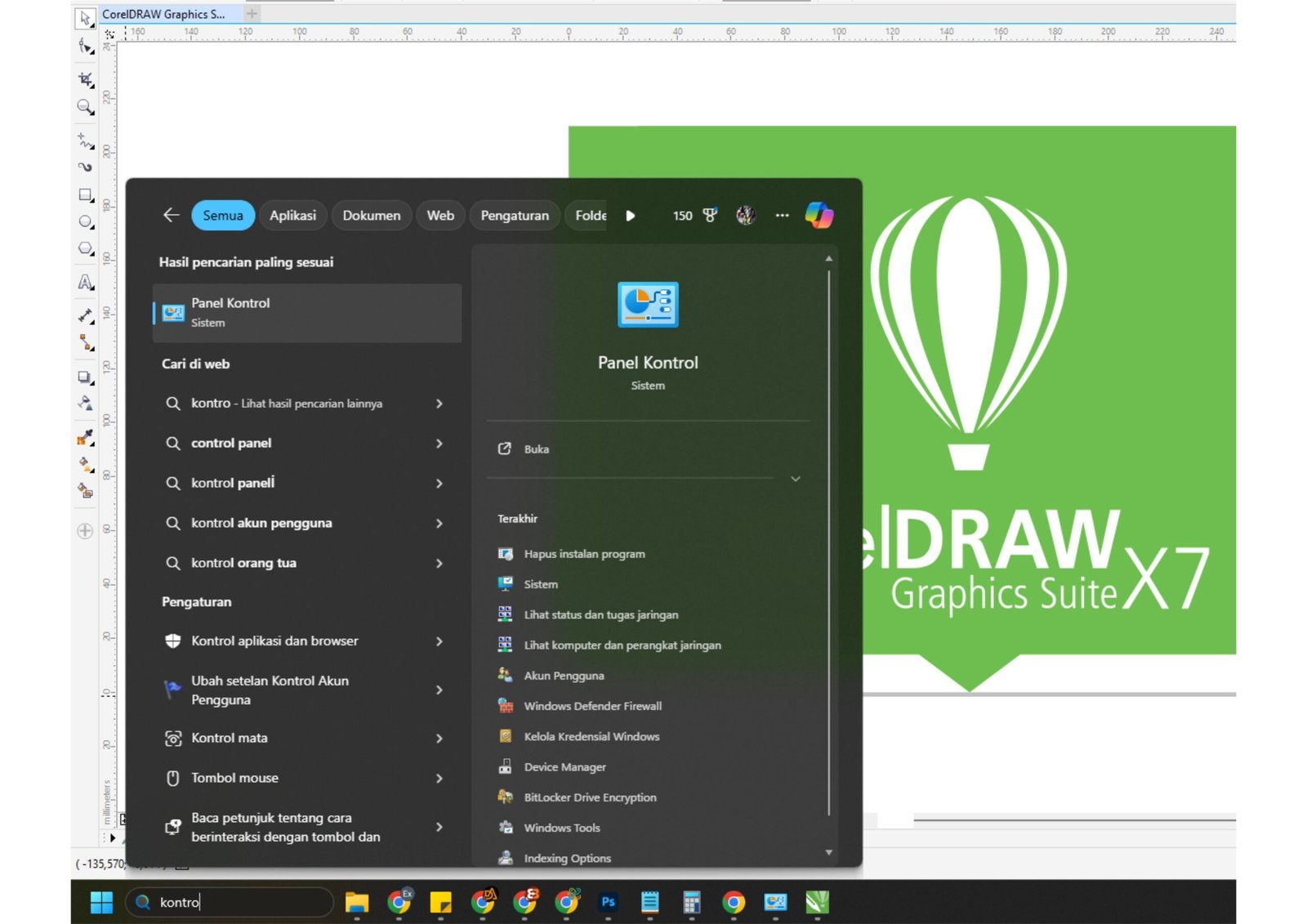
Task: Select the Zoom tool in the toolbox
Action: point(84,109)
